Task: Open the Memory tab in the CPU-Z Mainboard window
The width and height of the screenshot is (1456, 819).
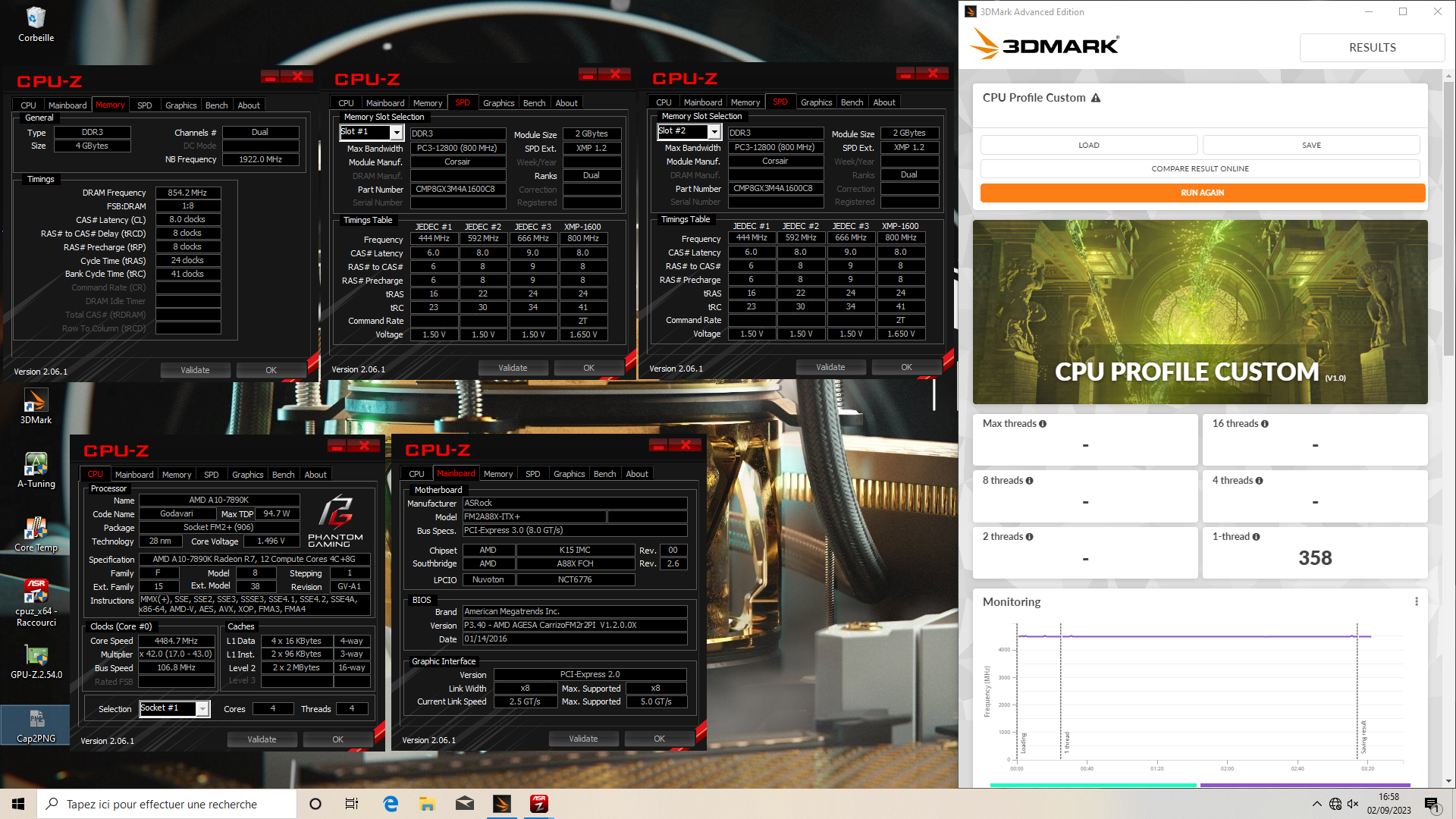Action: click(x=498, y=474)
